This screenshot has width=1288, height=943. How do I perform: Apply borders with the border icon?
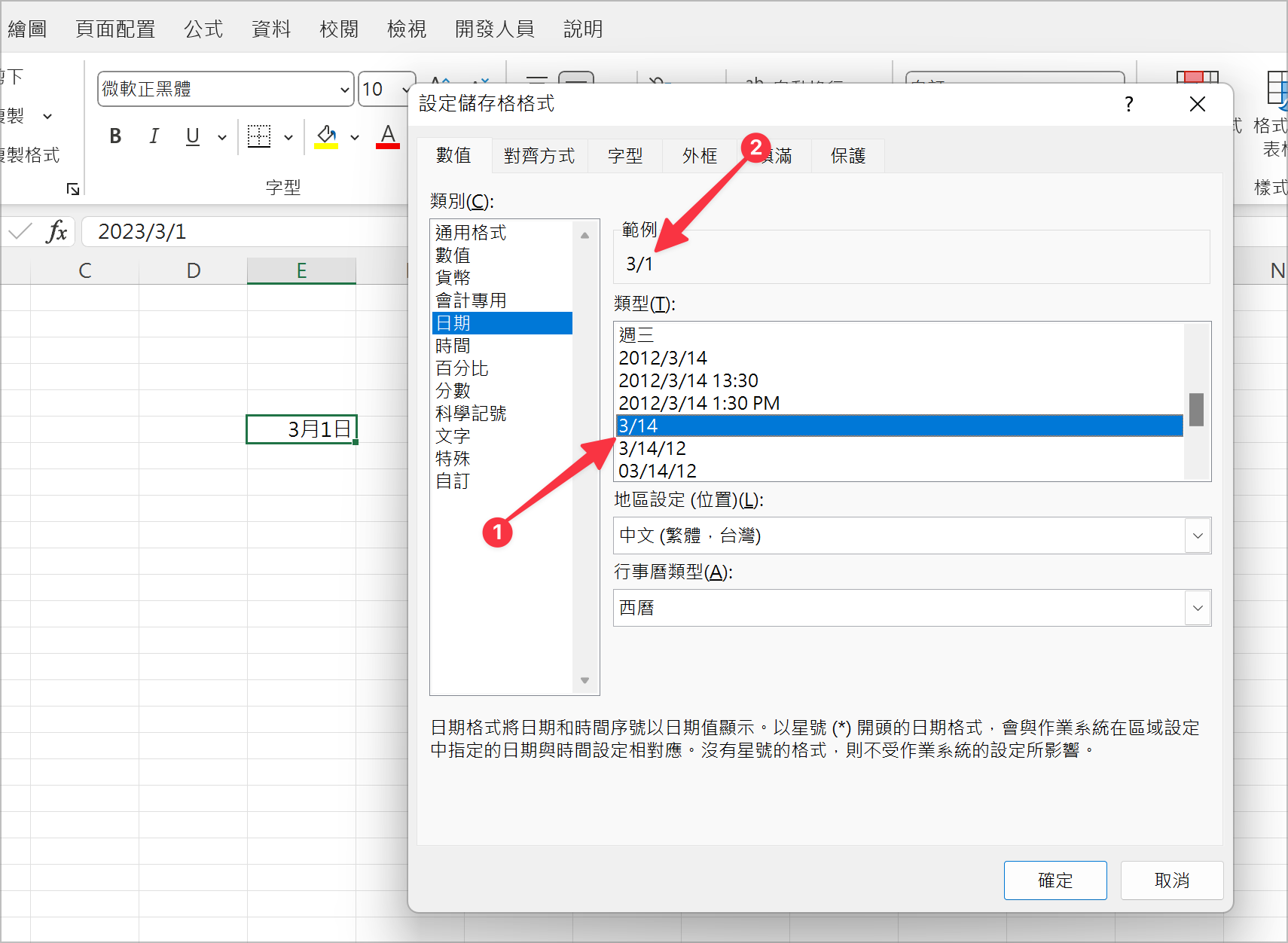pyautogui.click(x=258, y=136)
